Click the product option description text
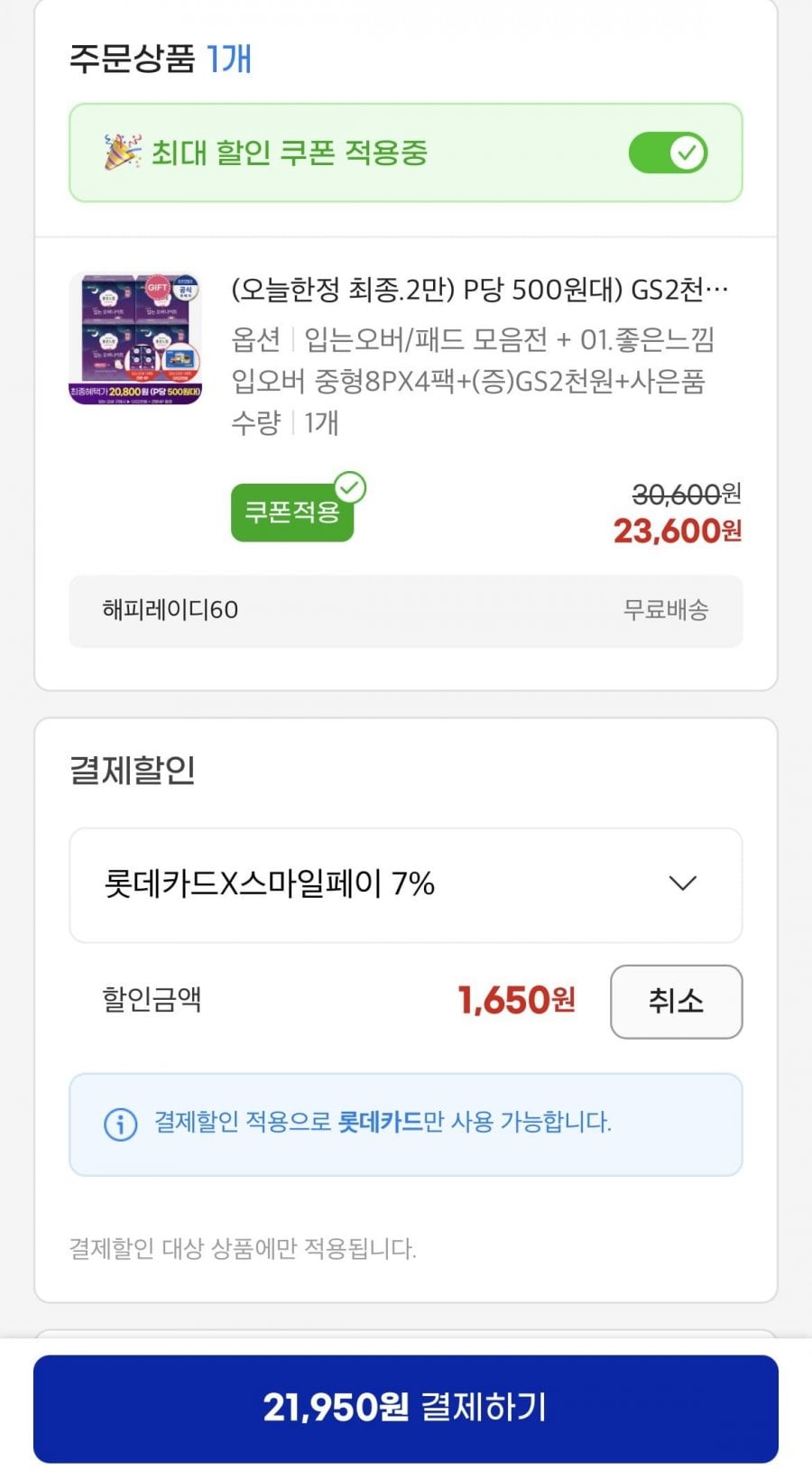 tap(472, 360)
